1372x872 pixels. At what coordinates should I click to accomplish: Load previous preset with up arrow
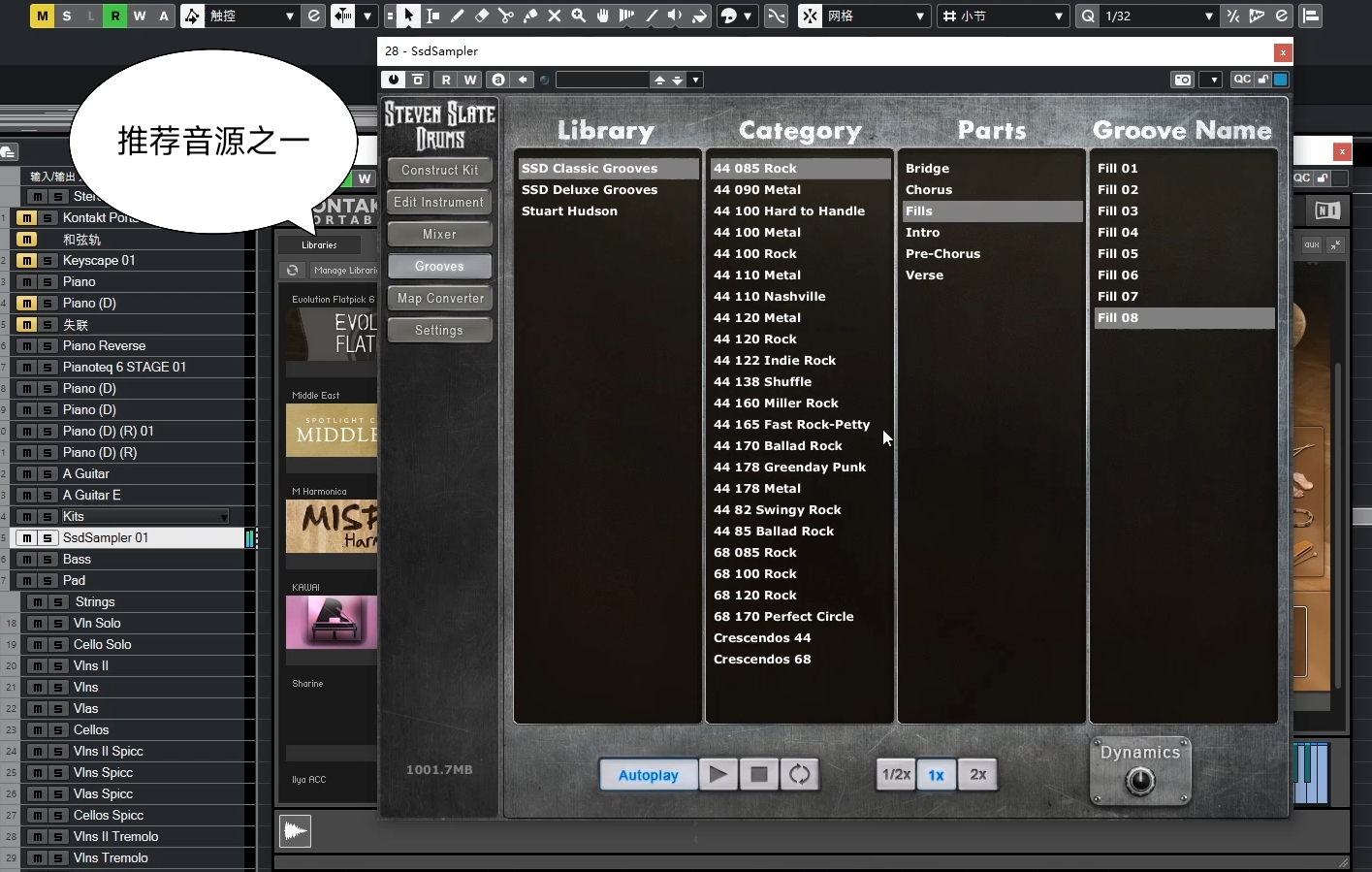[659, 80]
